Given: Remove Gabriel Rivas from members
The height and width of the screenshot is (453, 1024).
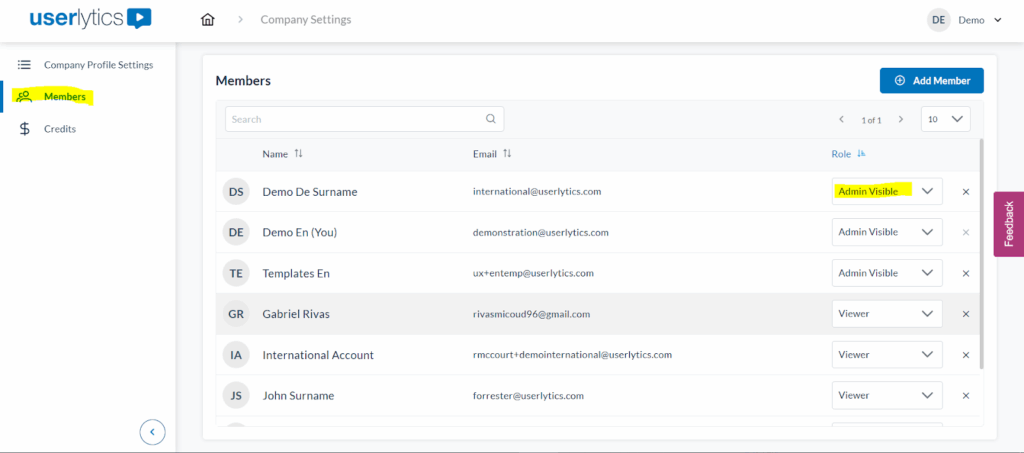Looking at the screenshot, I should [965, 314].
